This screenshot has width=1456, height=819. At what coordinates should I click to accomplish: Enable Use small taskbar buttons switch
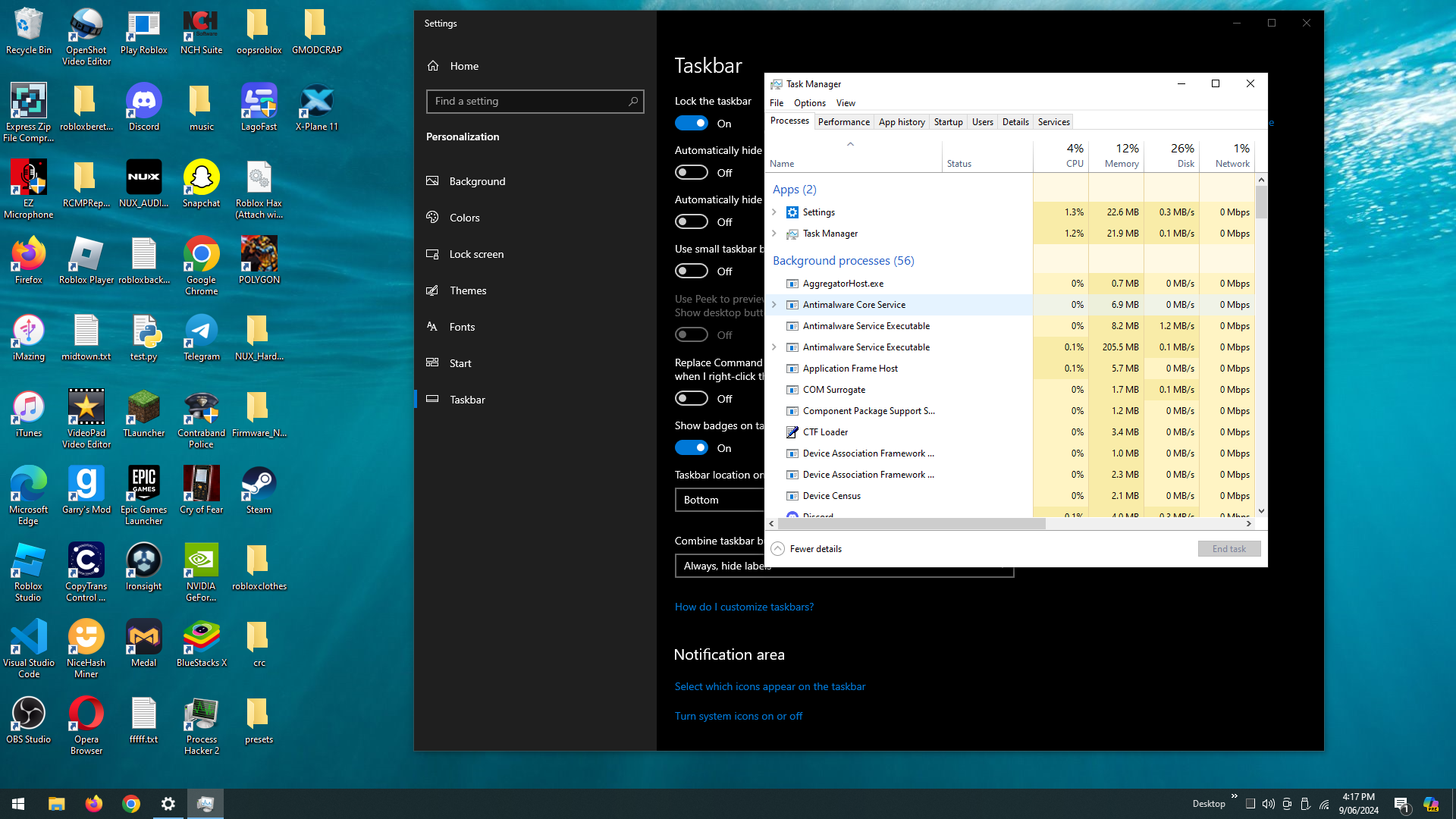(692, 271)
